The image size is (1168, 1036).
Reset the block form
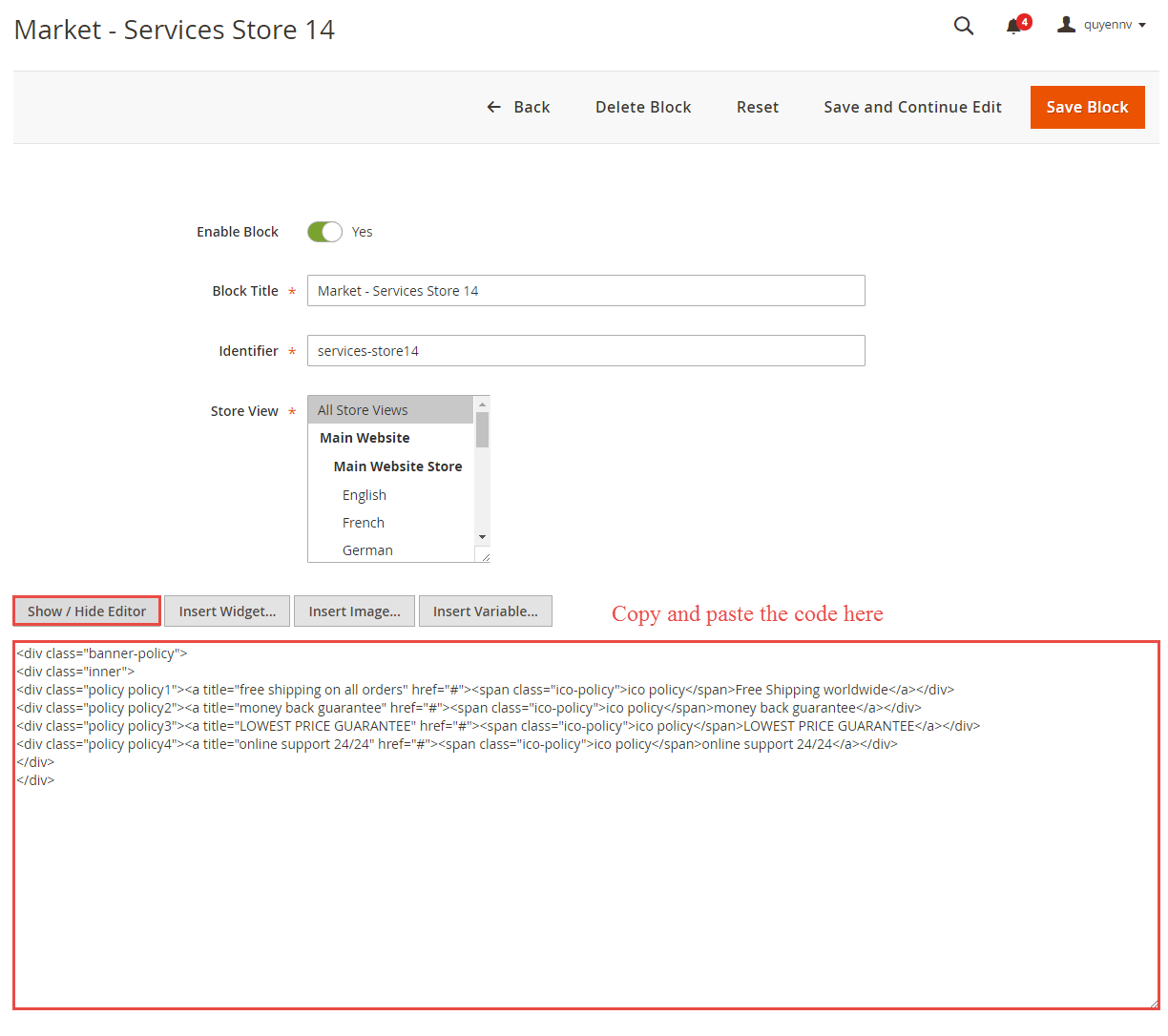click(x=758, y=107)
